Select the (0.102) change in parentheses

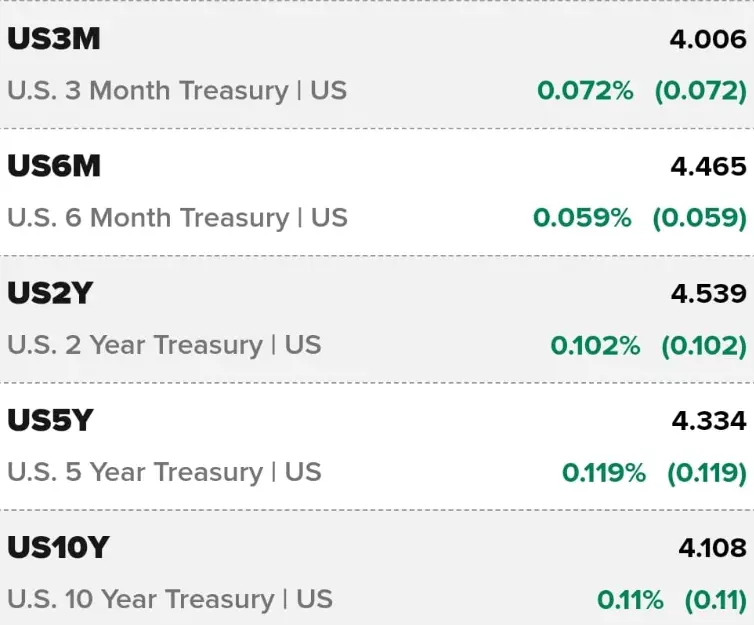click(704, 346)
